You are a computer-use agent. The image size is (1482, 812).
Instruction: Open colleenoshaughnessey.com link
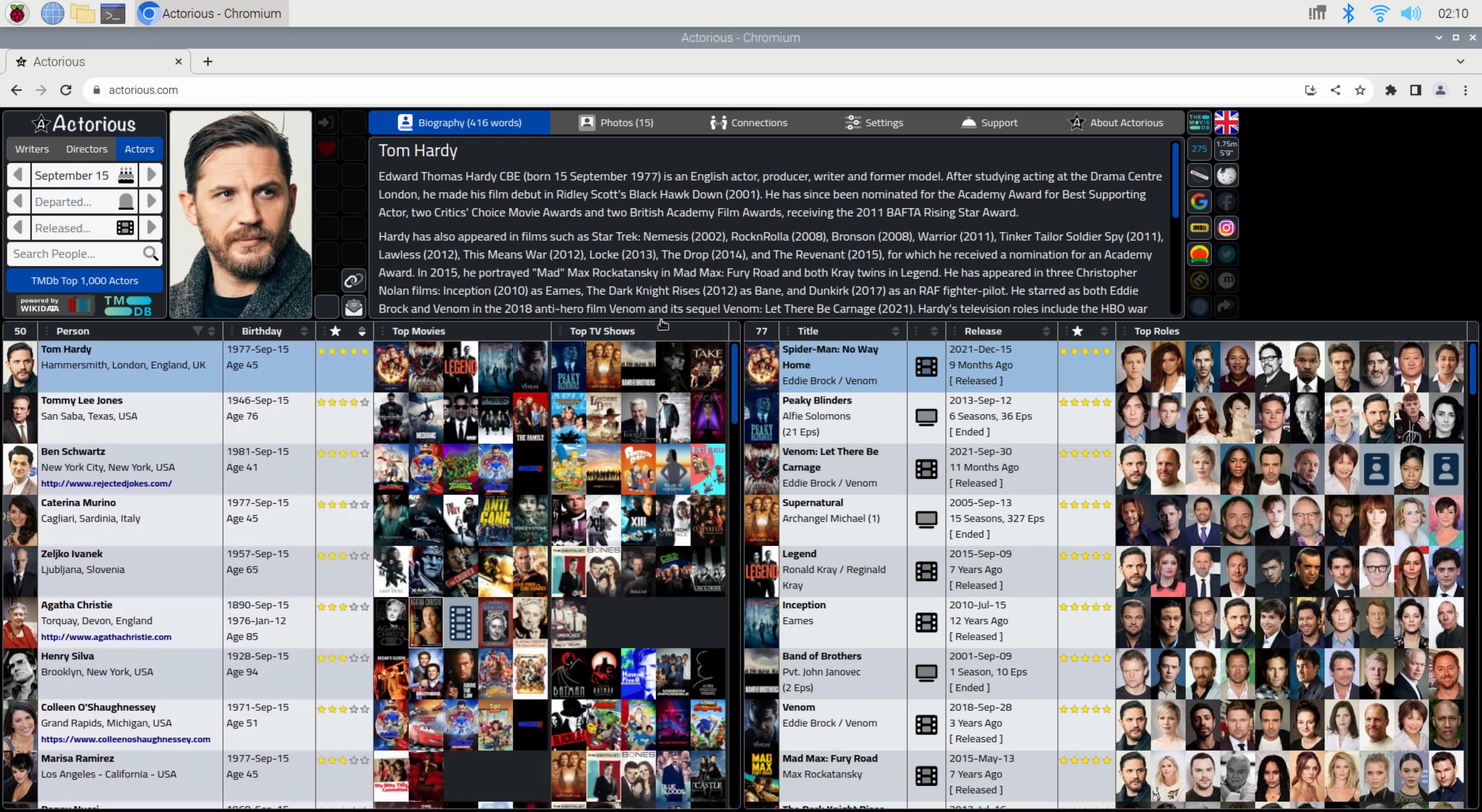[125, 739]
